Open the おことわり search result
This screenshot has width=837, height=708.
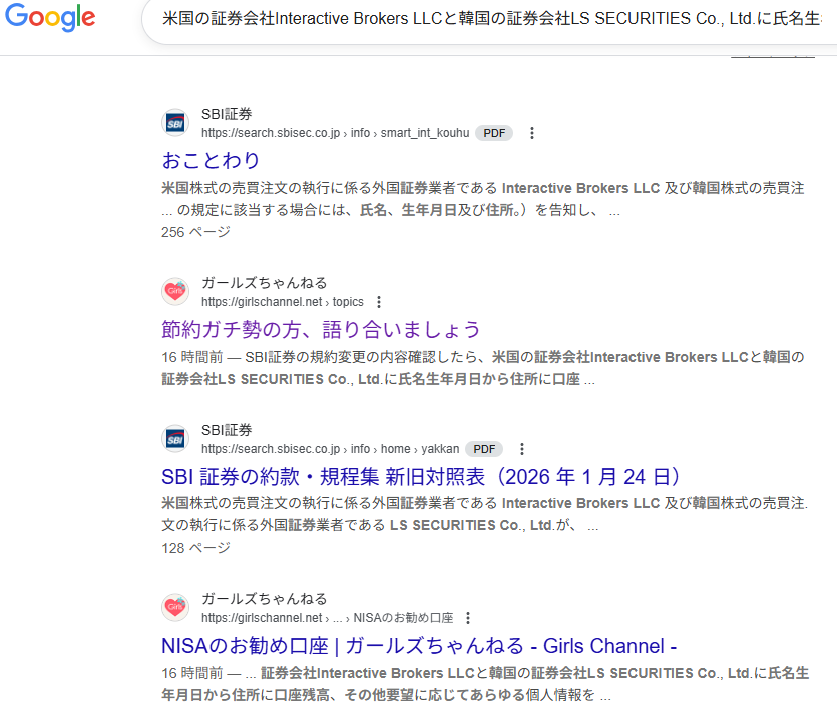[210, 160]
